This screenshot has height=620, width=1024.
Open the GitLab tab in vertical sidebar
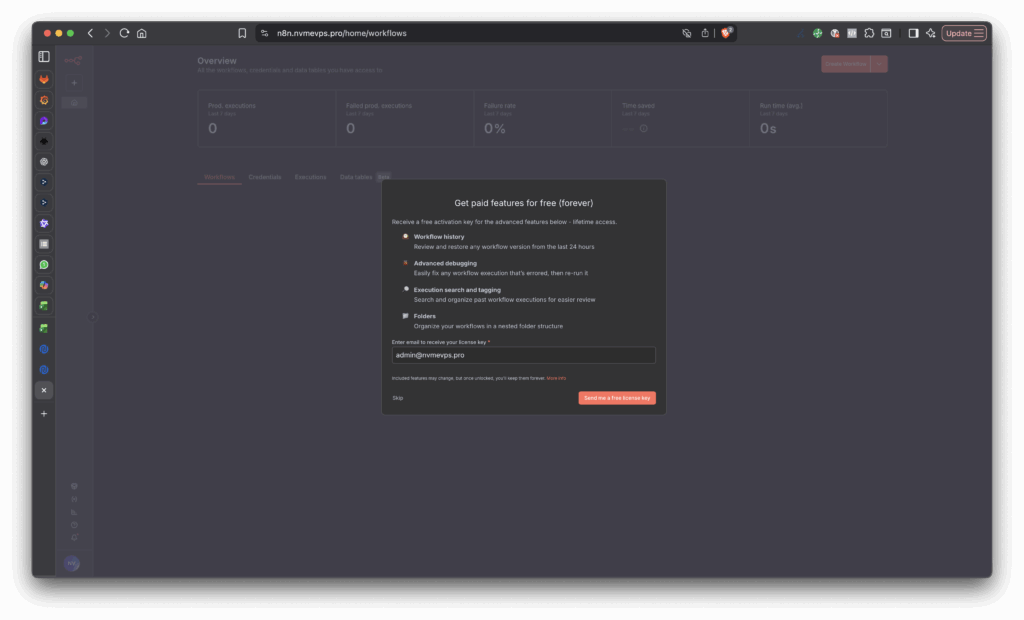44,79
